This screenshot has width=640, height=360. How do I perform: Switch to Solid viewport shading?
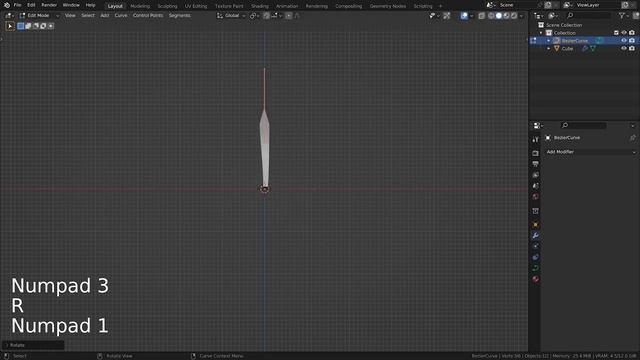(499, 16)
